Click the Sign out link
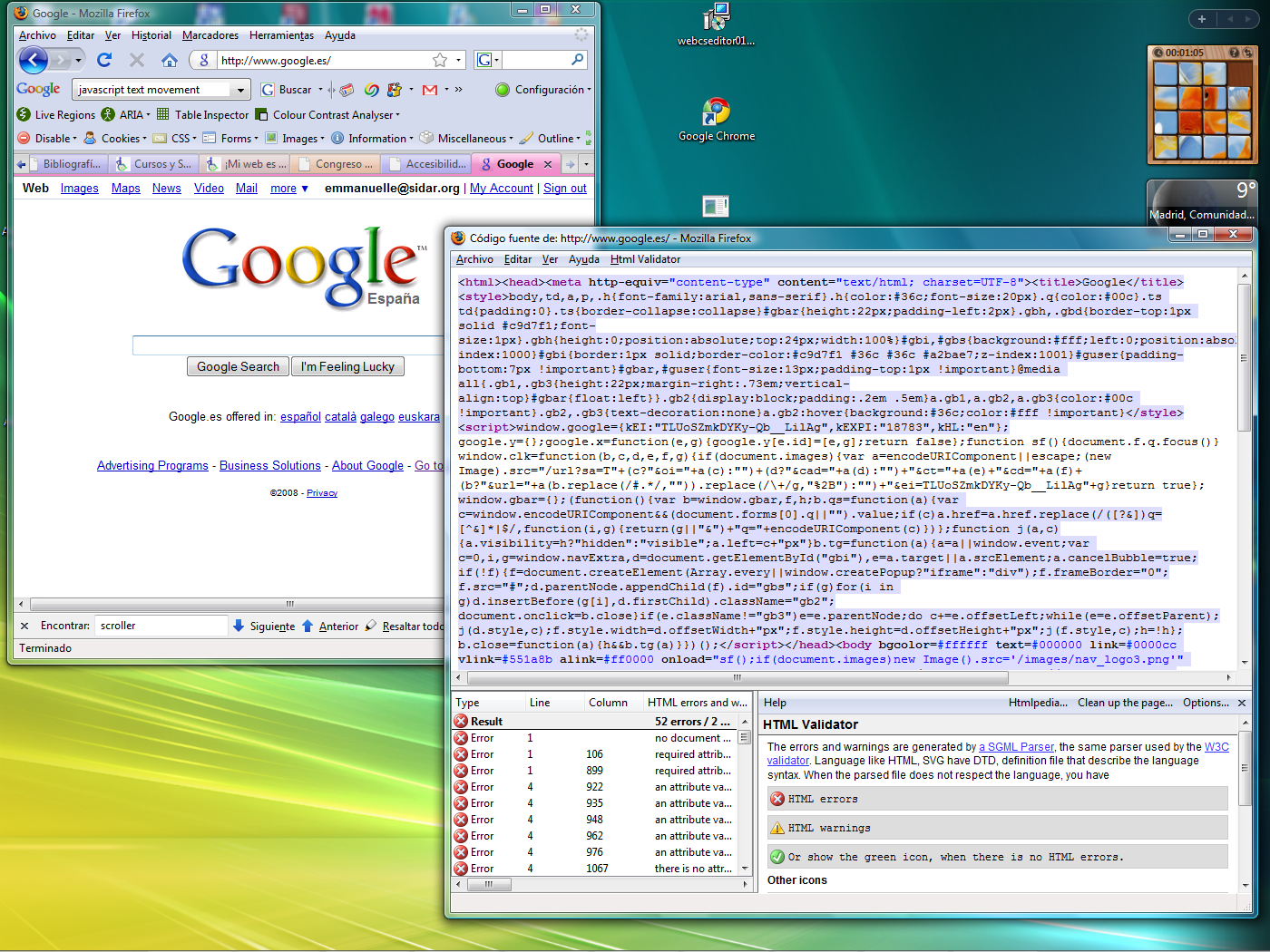The height and width of the screenshot is (952, 1270). [x=565, y=188]
